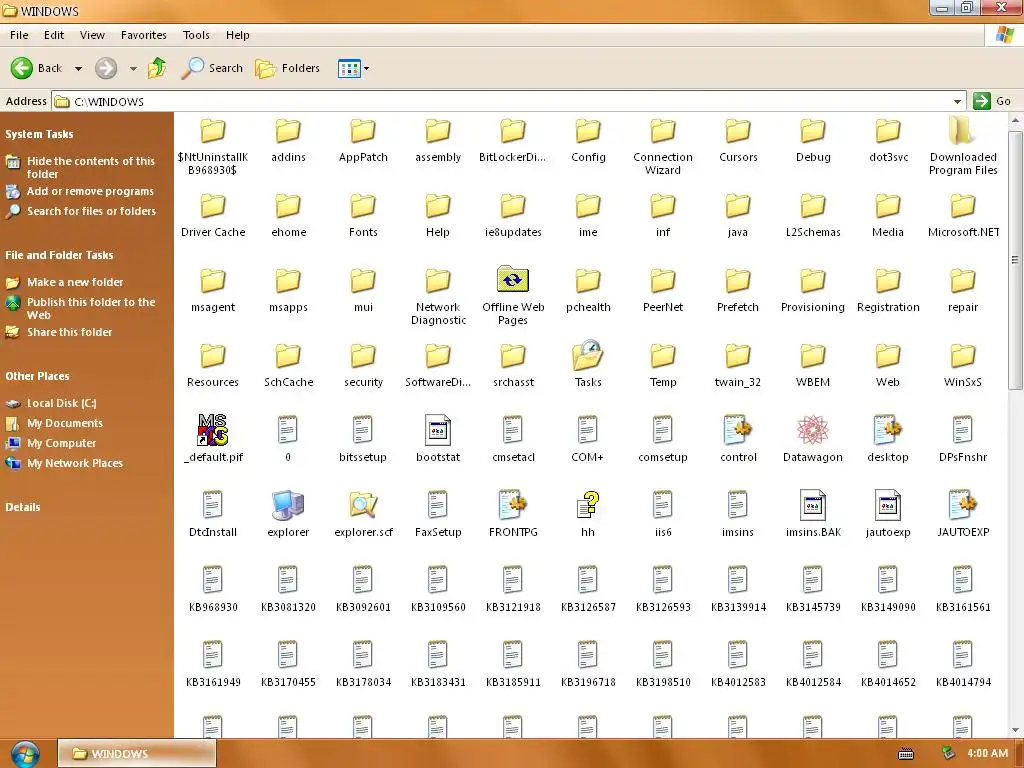
Task: Click the Back button
Action: point(37,68)
